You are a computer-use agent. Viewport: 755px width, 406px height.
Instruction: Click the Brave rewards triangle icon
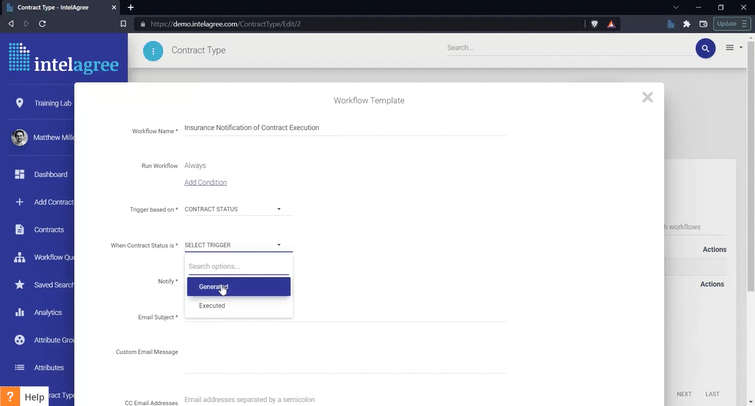tap(611, 24)
